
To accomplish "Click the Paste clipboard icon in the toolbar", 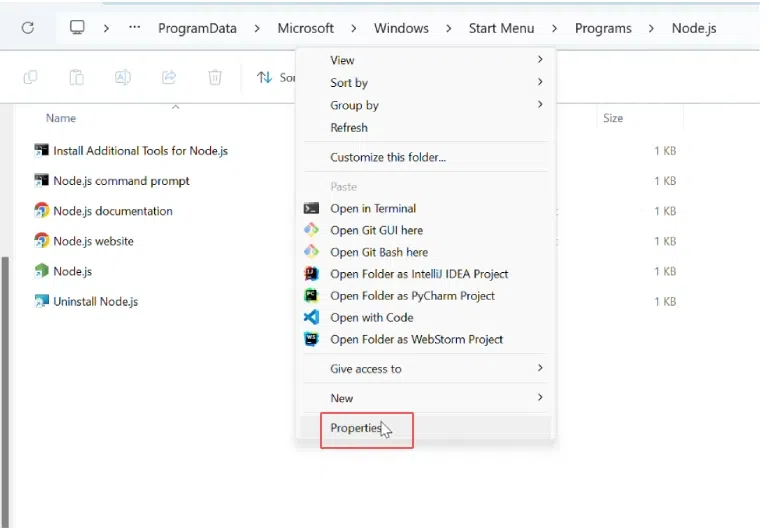I will tap(77, 77).
